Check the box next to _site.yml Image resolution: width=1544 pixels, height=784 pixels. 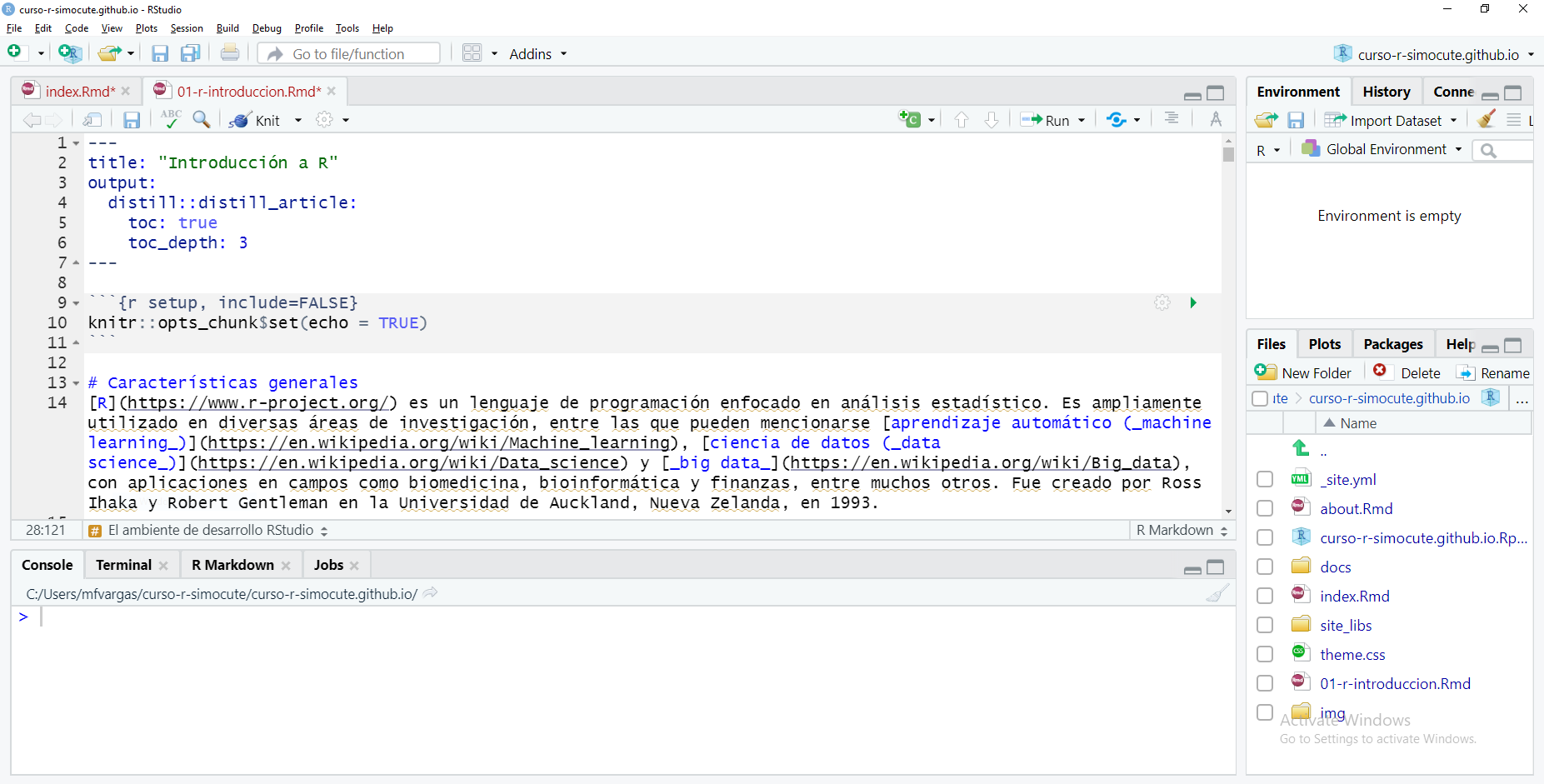click(x=1265, y=479)
